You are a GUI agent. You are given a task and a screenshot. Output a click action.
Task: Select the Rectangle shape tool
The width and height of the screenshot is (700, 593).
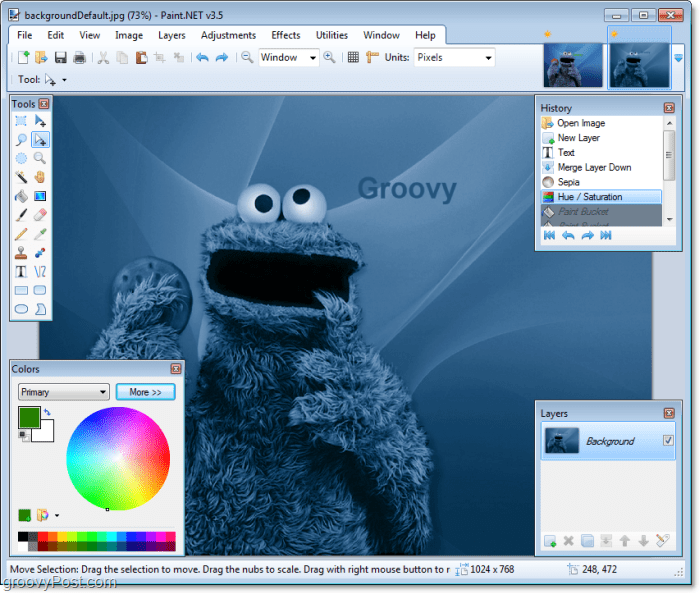[21, 290]
